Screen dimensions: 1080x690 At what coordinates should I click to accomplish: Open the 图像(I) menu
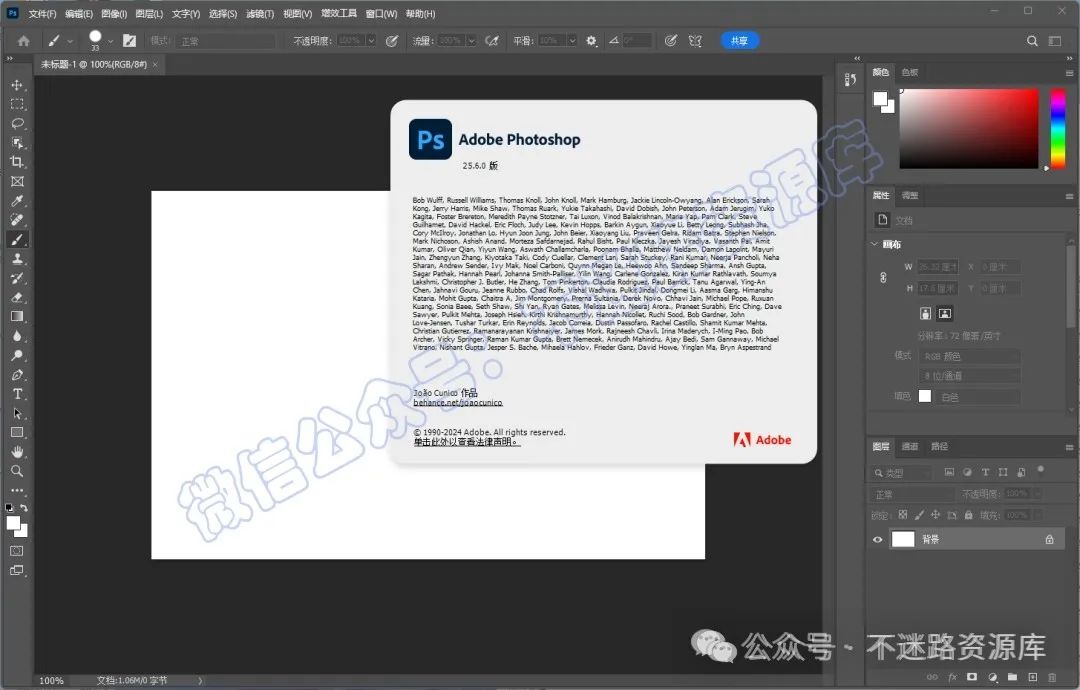click(x=114, y=14)
